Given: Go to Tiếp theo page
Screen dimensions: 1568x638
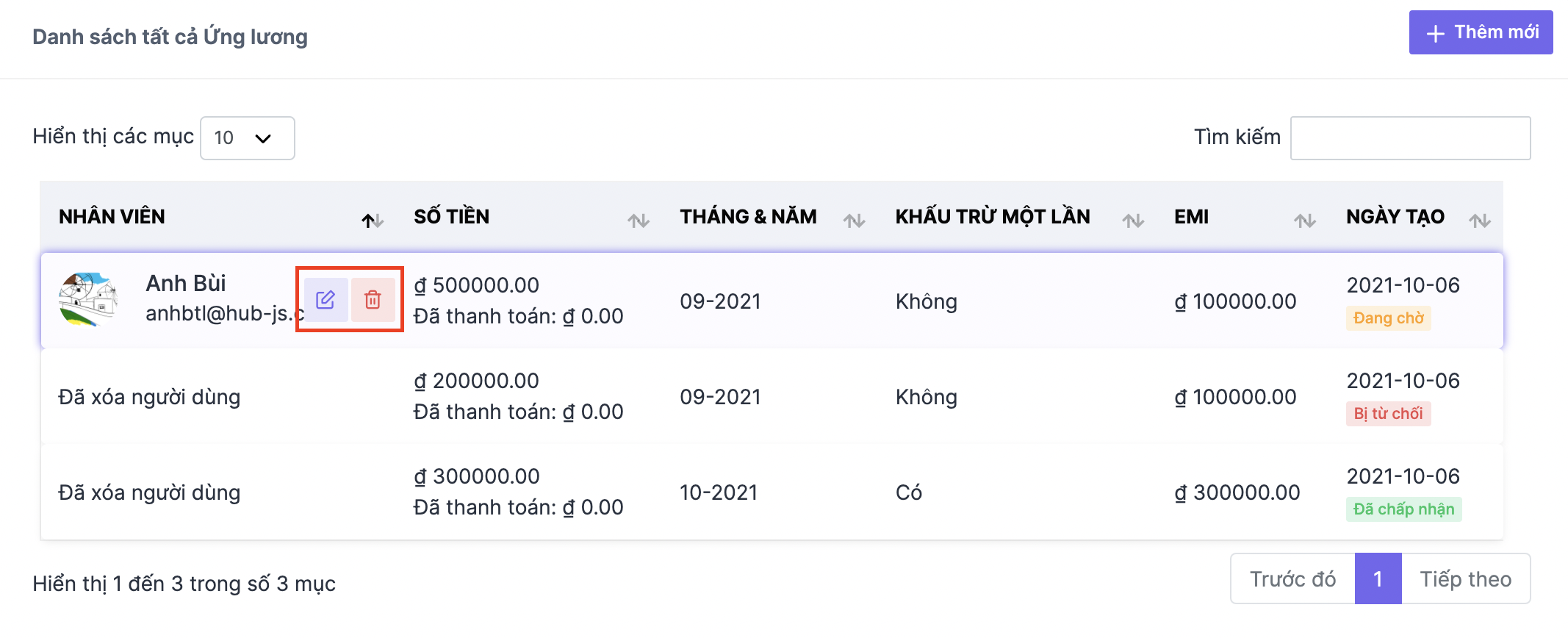Looking at the screenshot, I should (x=1466, y=579).
